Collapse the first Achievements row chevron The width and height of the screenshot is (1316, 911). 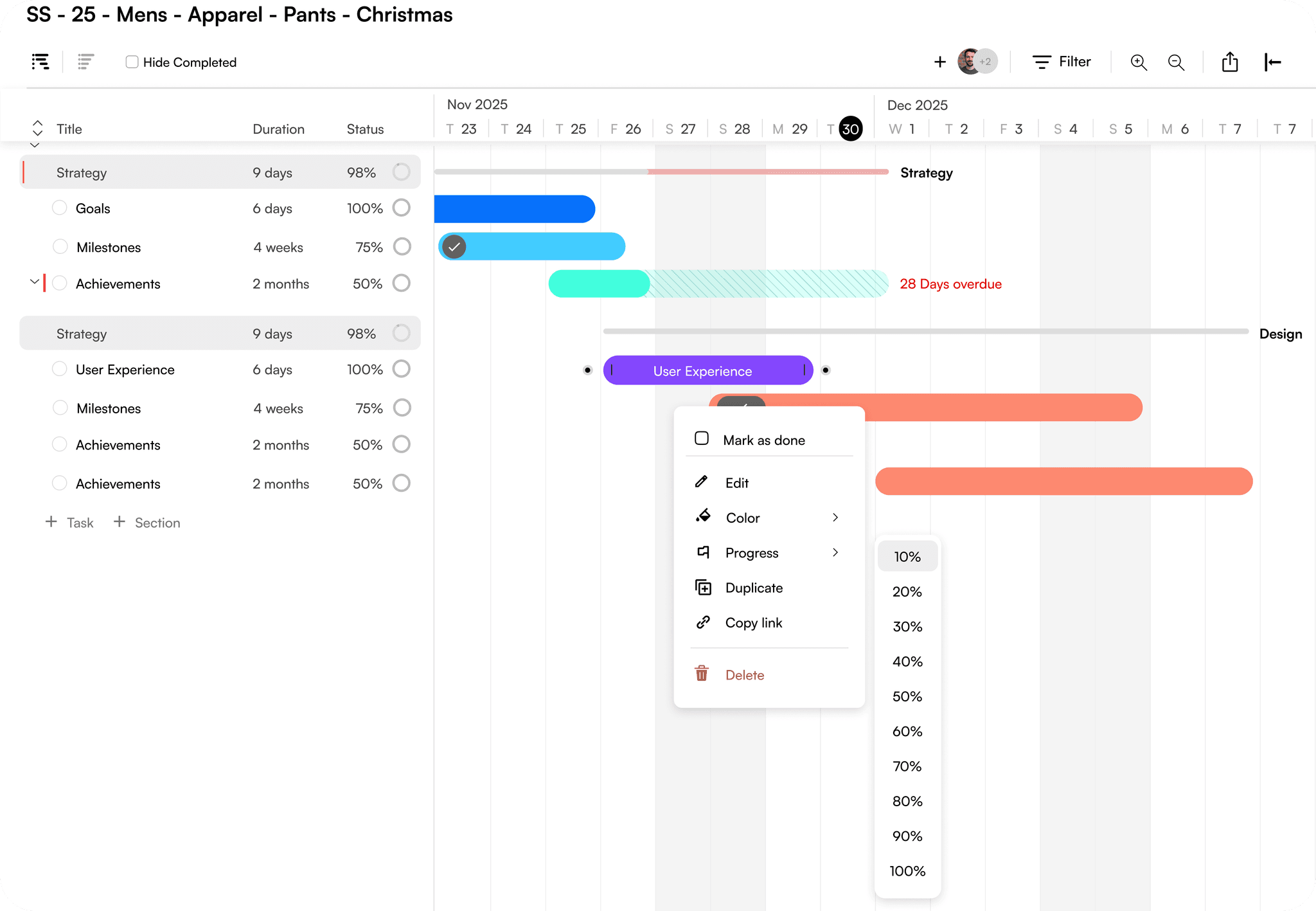click(x=35, y=282)
